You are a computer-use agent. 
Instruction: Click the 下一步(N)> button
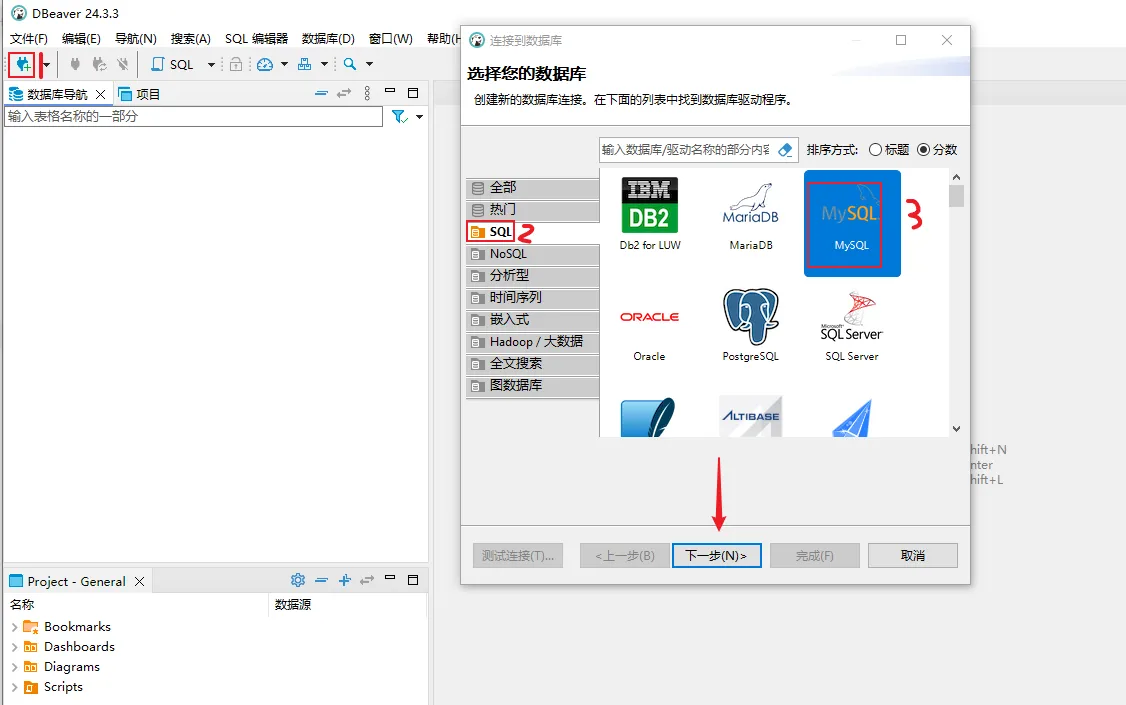(717, 555)
